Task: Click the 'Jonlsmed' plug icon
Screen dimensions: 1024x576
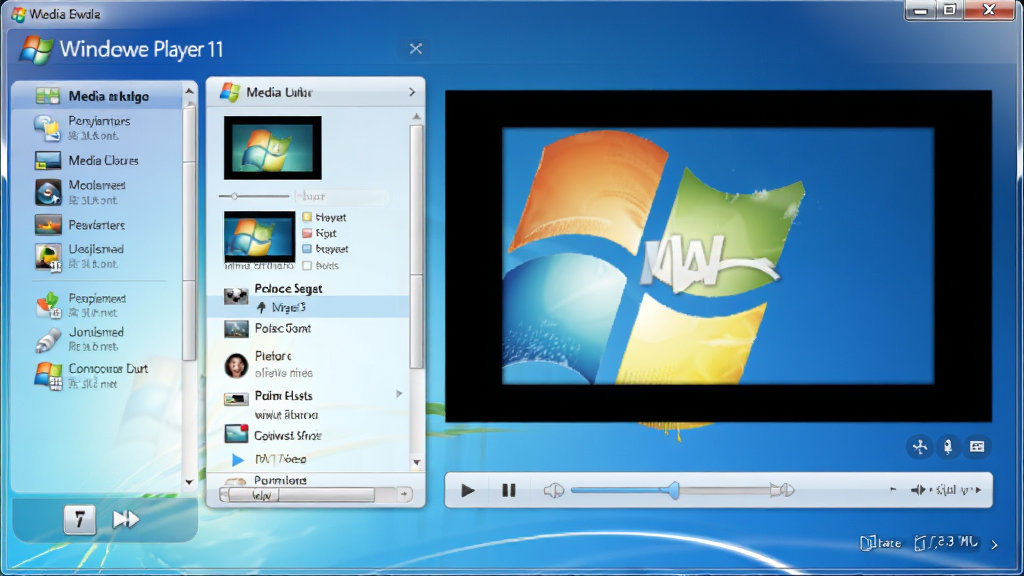Action: click(x=48, y=340)
